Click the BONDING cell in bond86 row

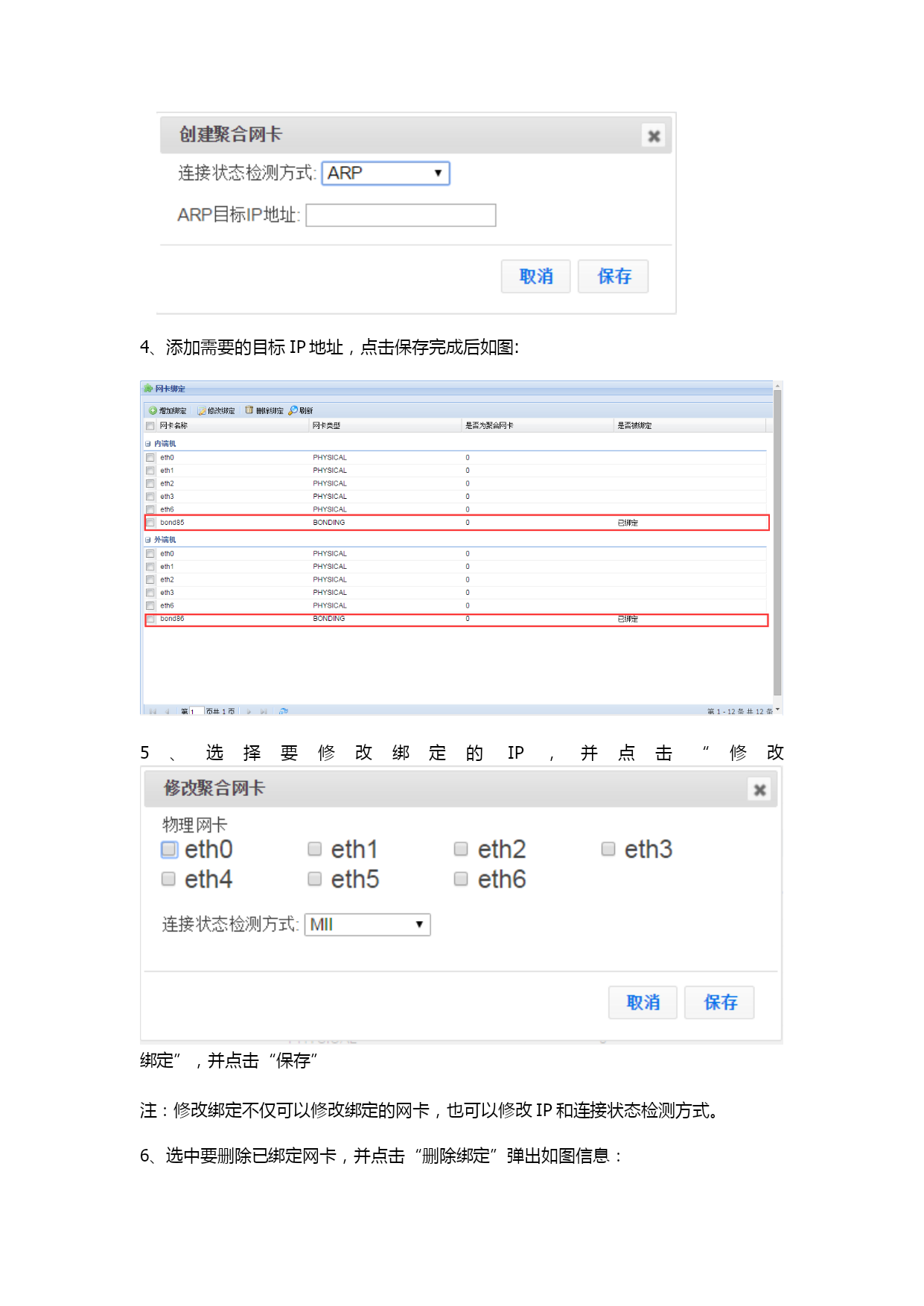click(328, 619)
